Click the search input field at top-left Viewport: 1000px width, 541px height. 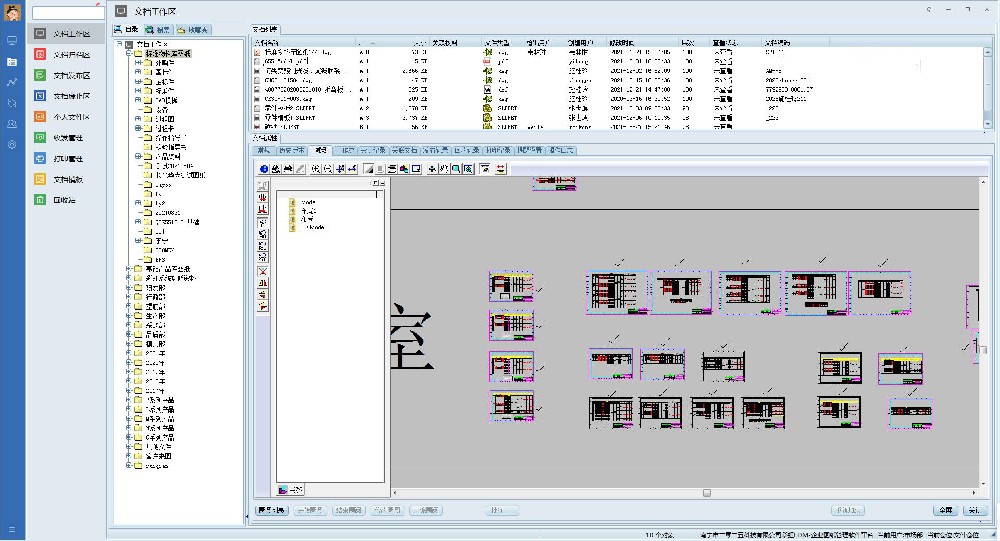click(x=66, y=12)
